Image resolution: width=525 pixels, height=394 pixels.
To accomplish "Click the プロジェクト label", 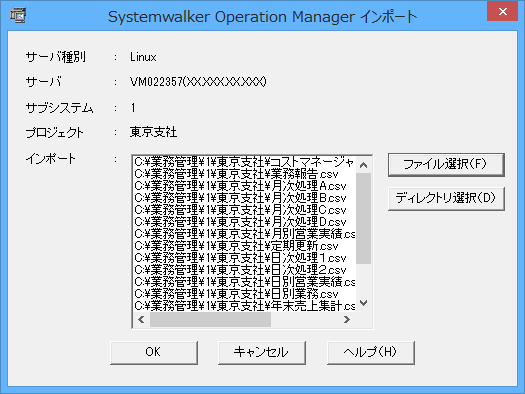I will (55, 133).
